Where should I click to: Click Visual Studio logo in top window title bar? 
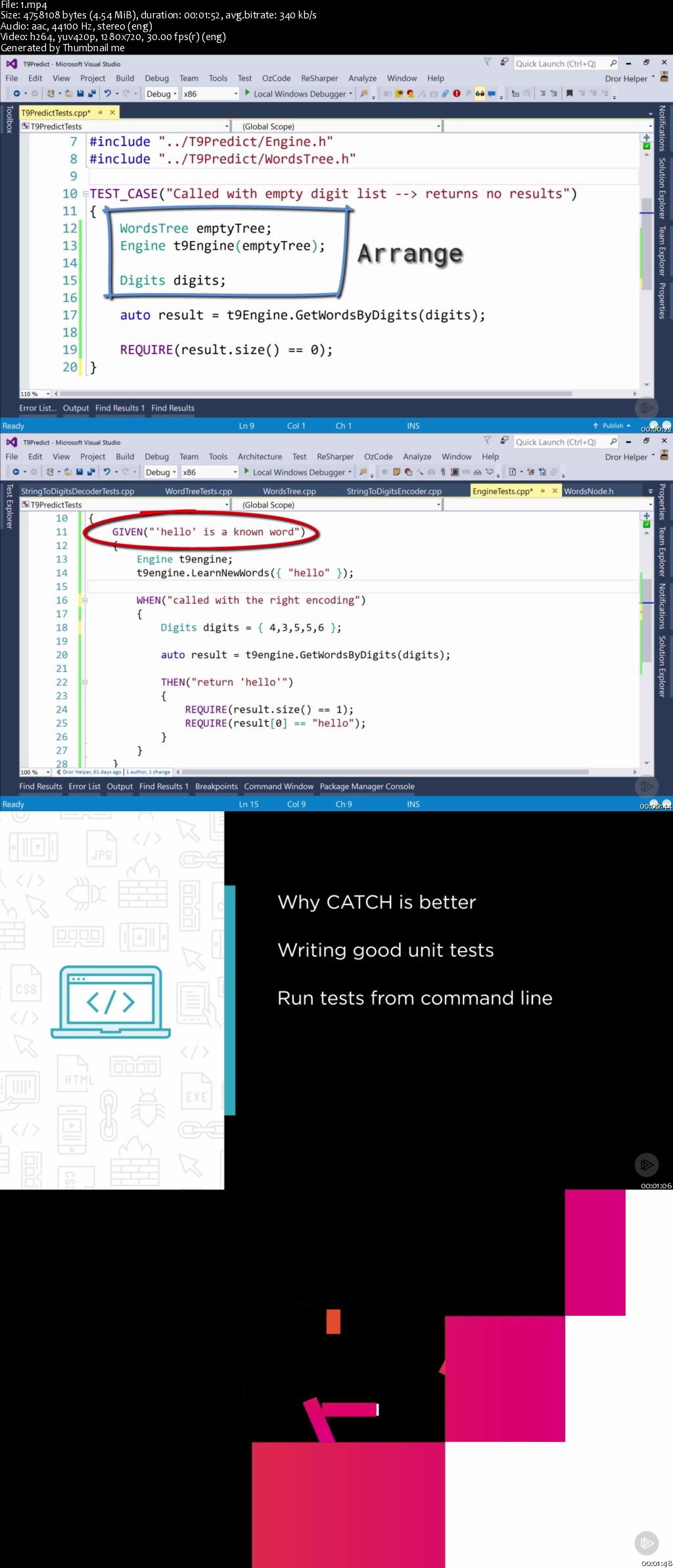tap(11, 64)
